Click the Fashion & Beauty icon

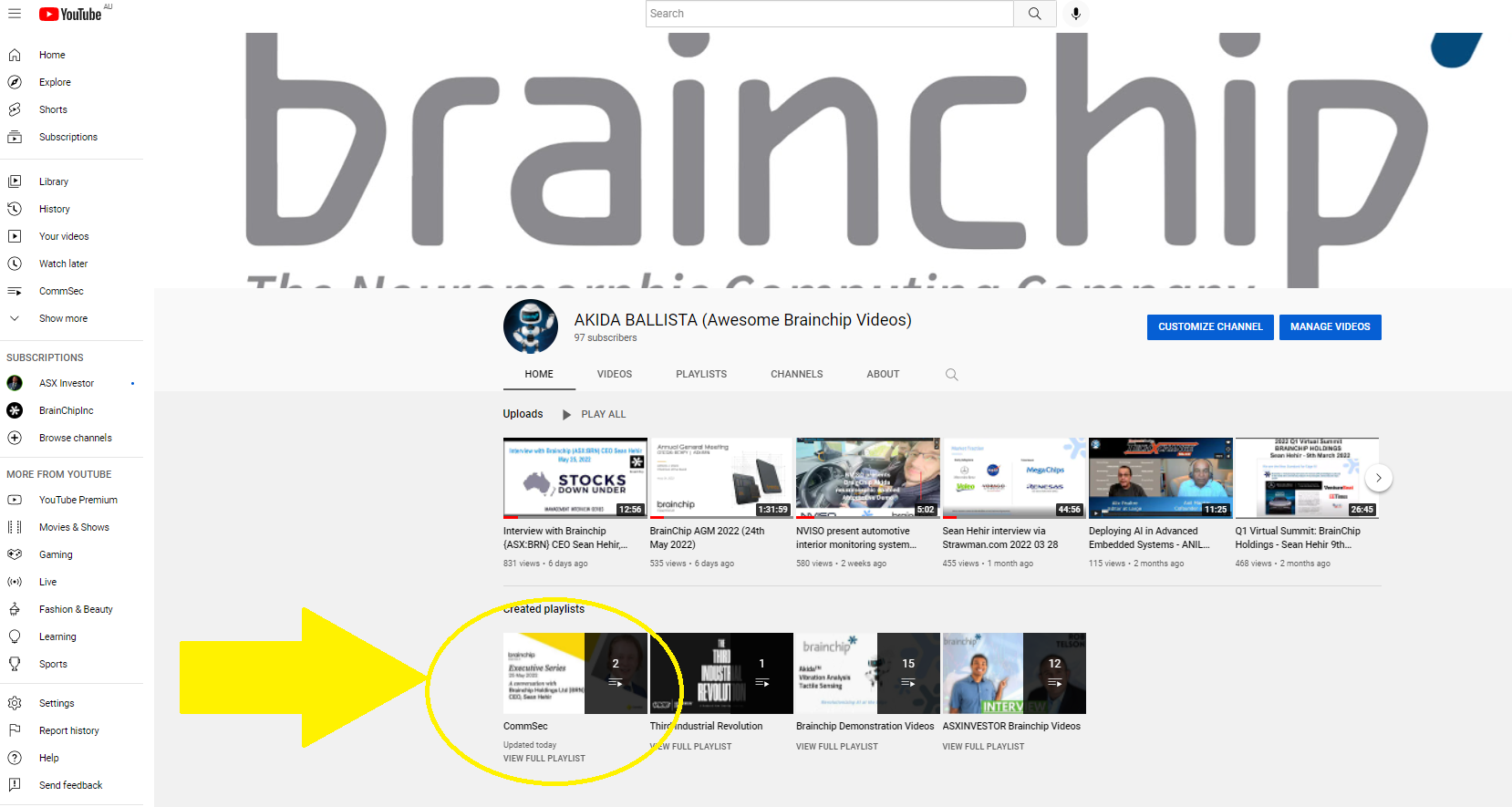(x=15, y=609)
